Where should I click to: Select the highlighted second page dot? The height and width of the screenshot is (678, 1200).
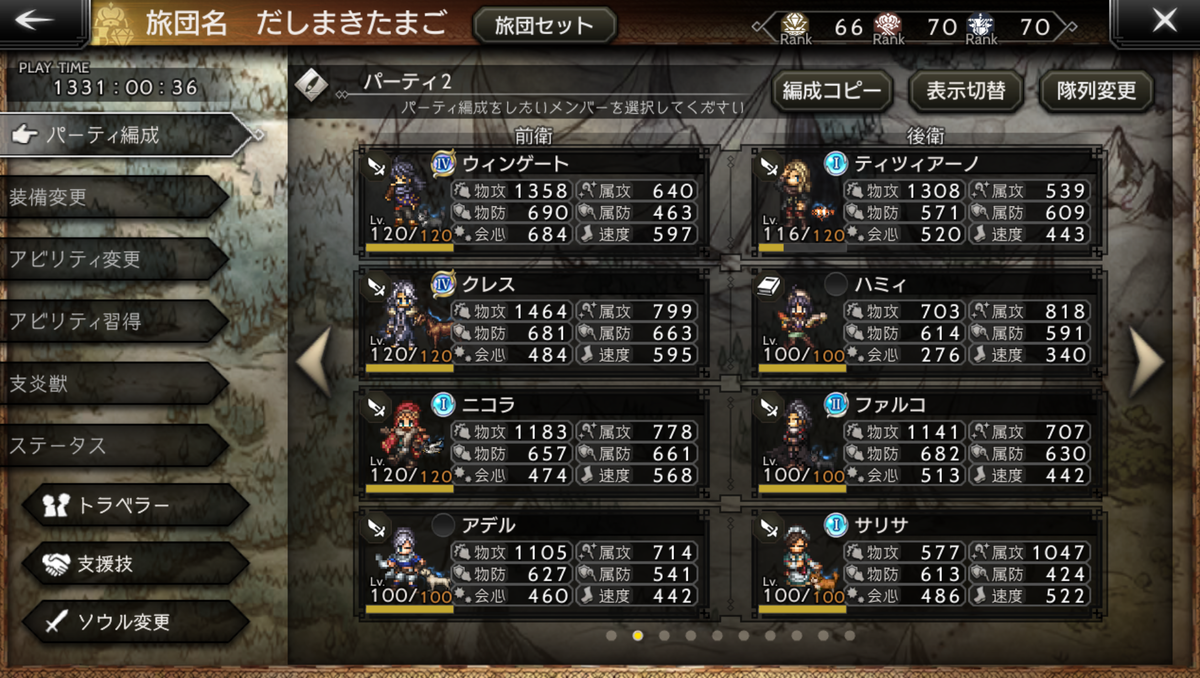(x=638, y=635)
